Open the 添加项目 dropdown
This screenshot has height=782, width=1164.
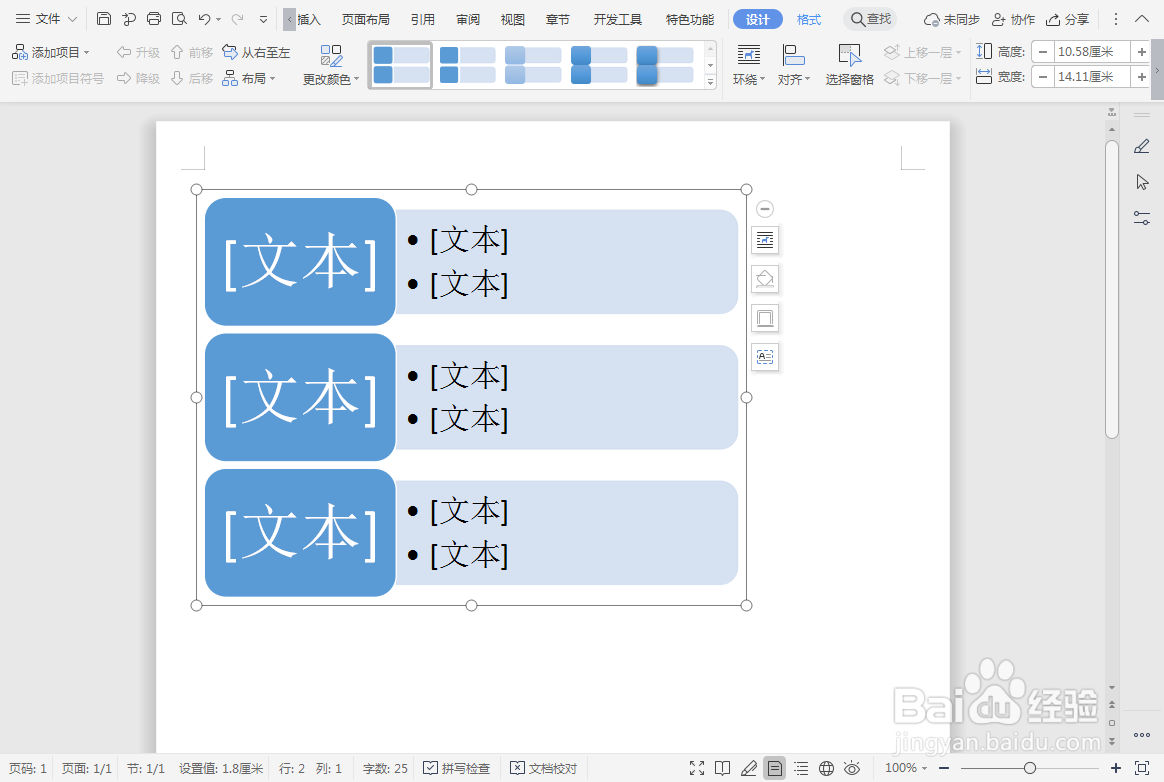[x=51, y=52]
